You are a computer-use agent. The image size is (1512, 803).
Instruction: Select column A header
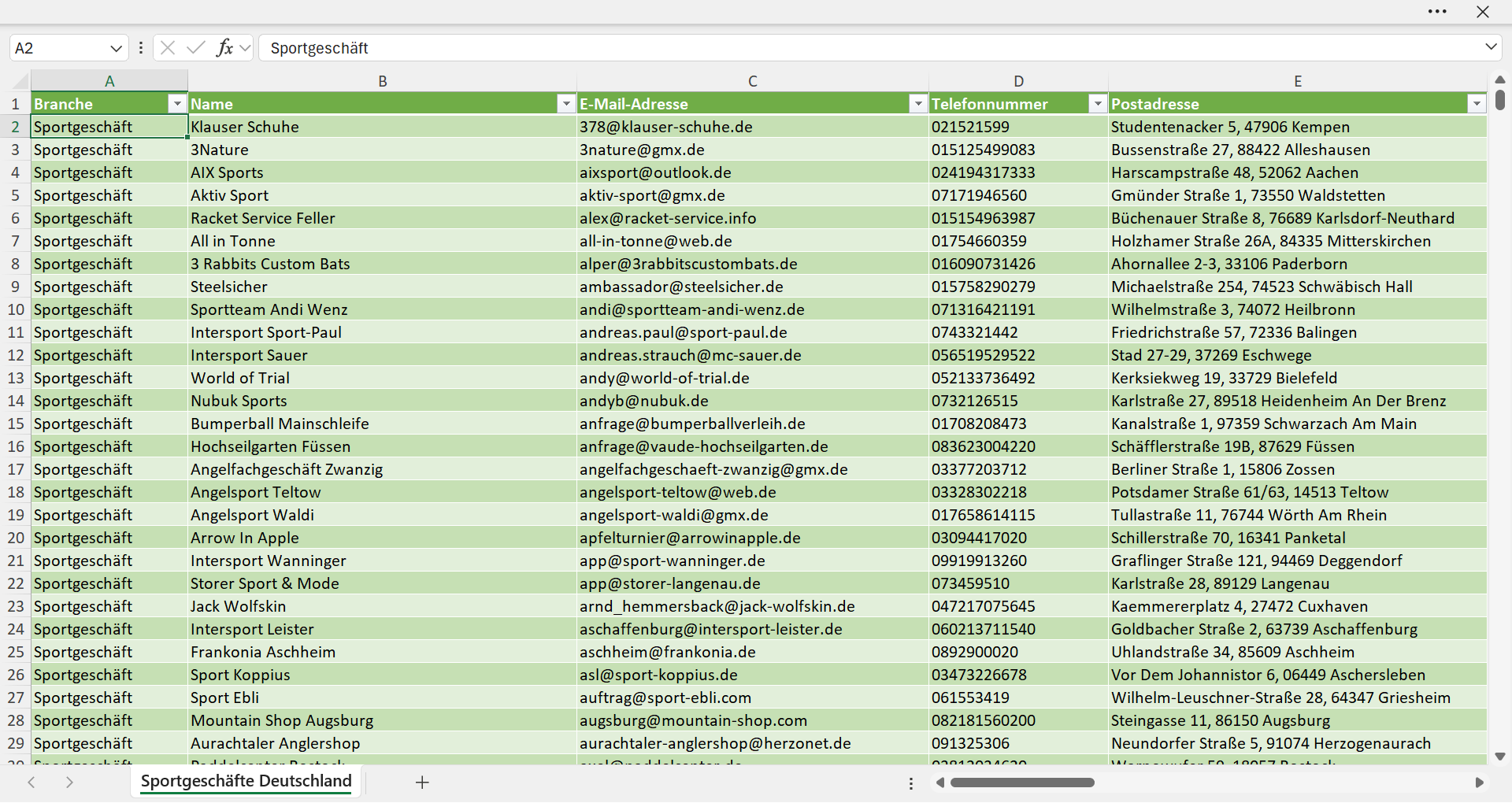(109, 81)
